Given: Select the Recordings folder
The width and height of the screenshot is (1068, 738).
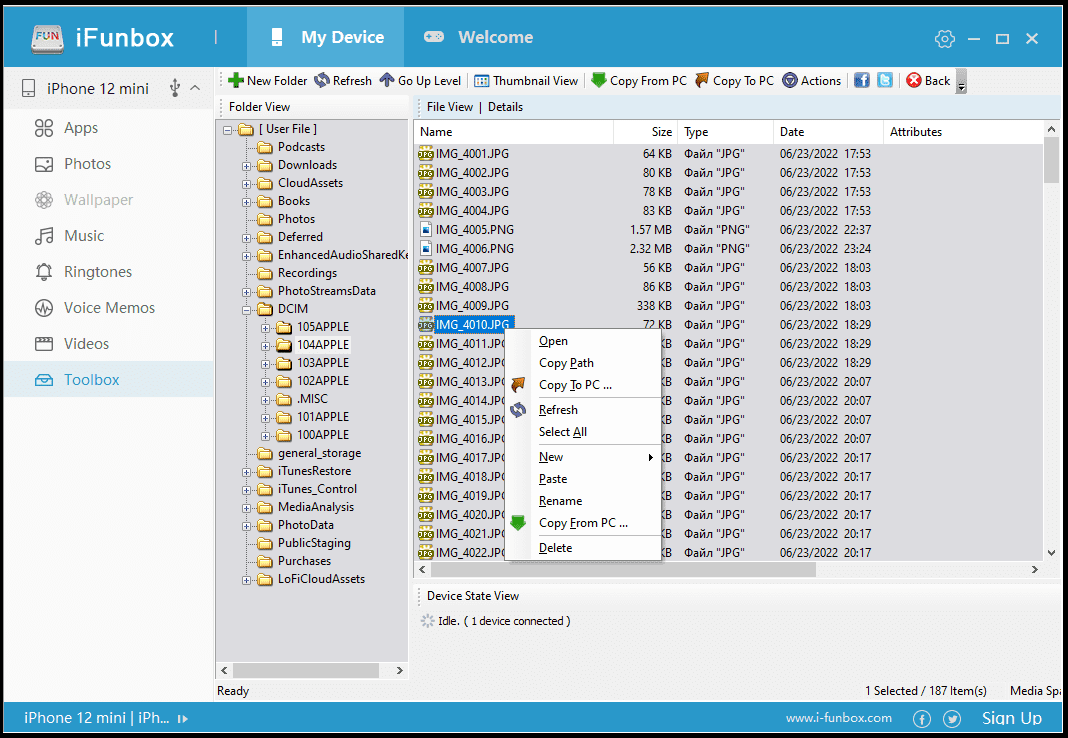Looking at the screenshot, I should pyautogui.click(x=307, y=273).
